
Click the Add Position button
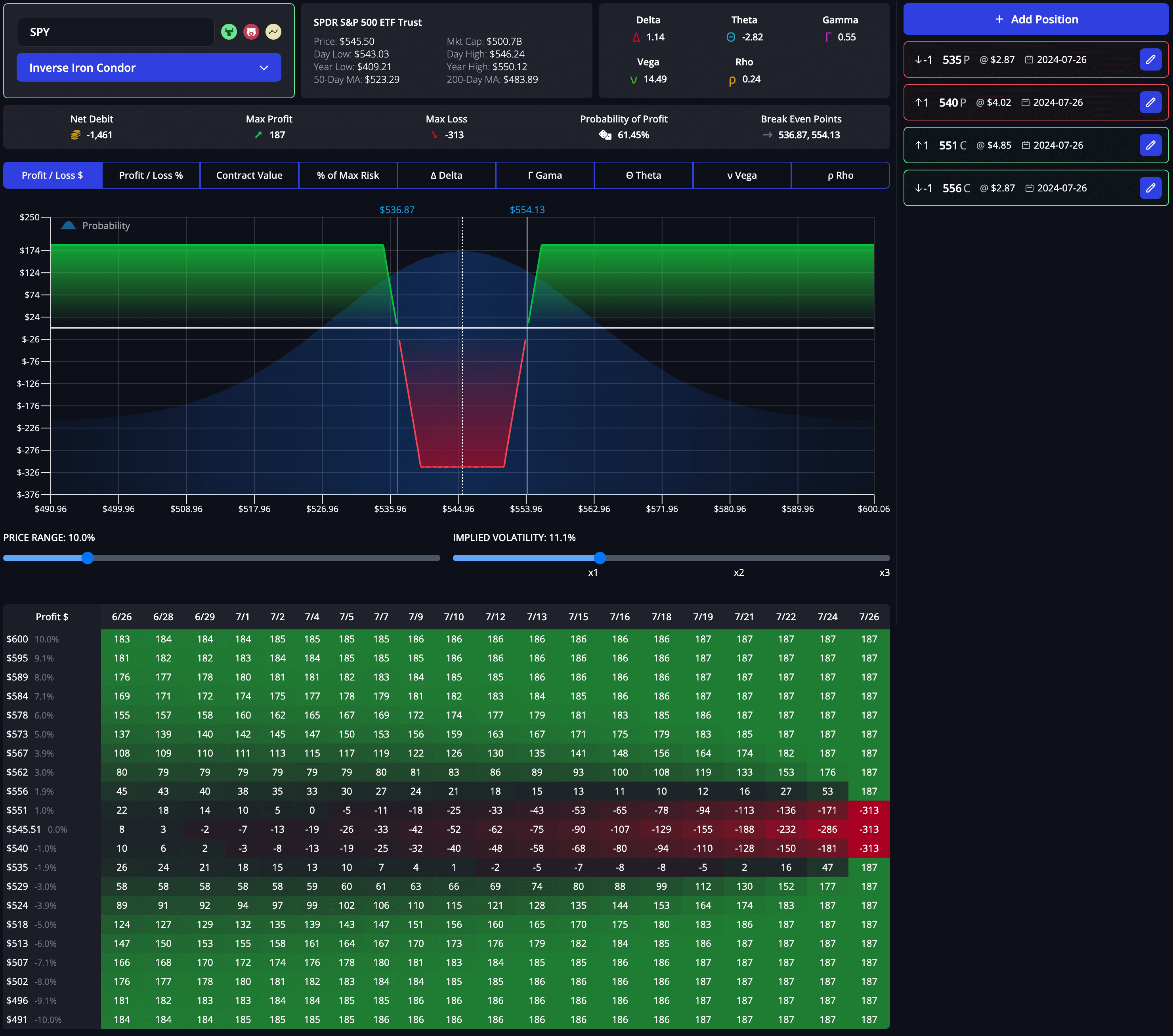click(1036, 19)
